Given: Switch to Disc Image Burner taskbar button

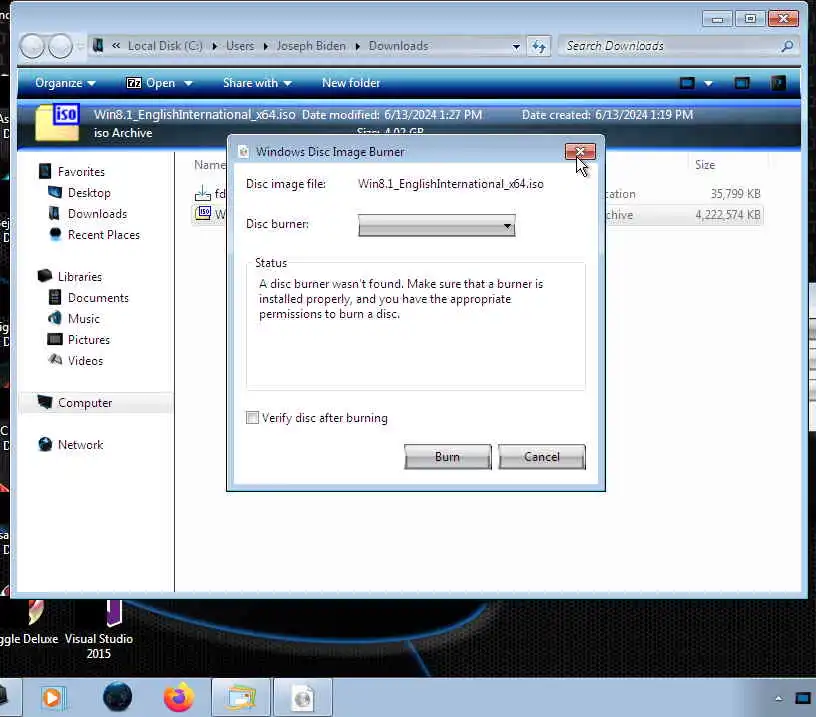Looking at the screenshot, I should coord(303,697).
